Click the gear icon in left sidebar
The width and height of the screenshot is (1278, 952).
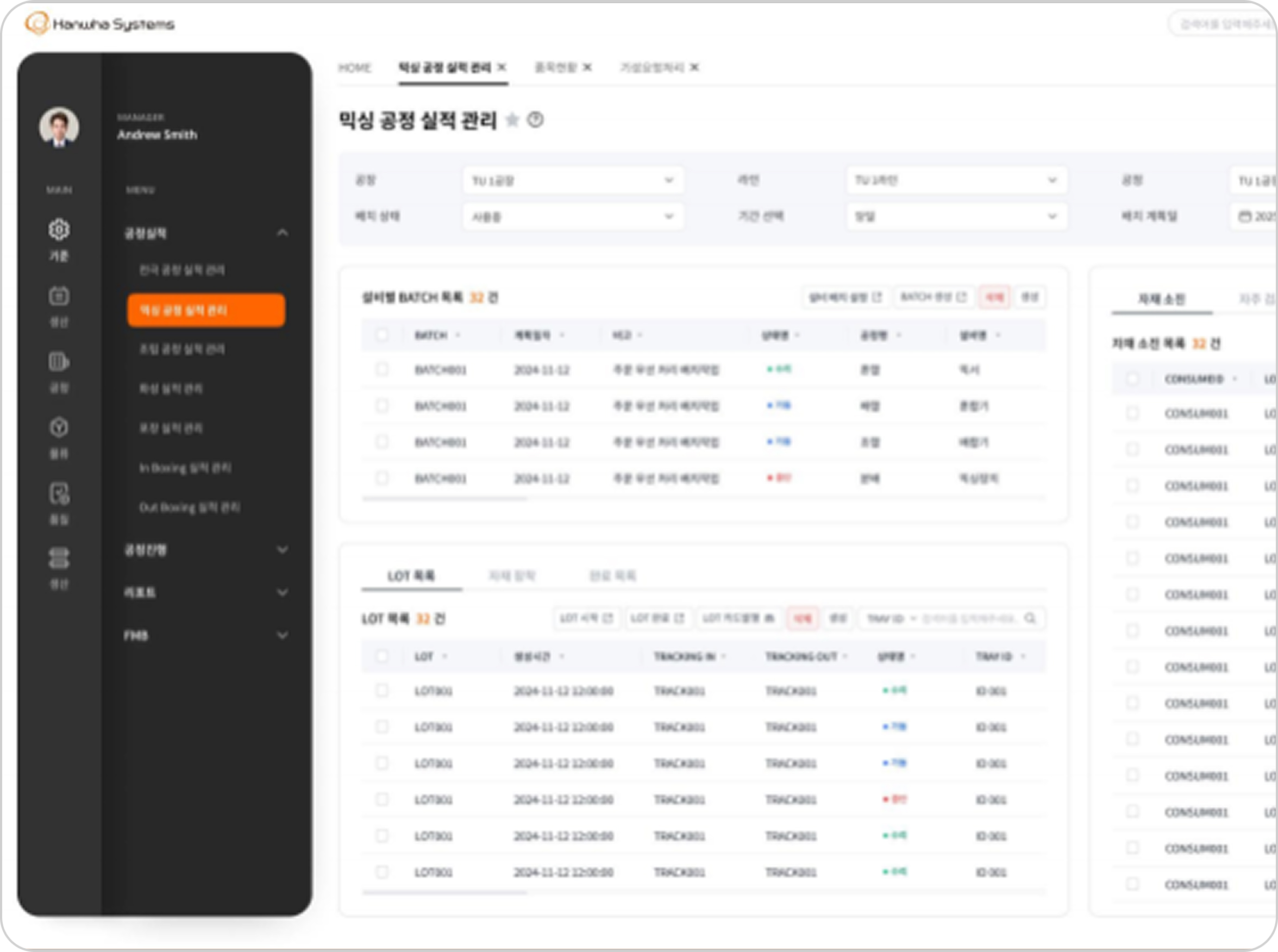pyautogui.click(x=59, y=230)
